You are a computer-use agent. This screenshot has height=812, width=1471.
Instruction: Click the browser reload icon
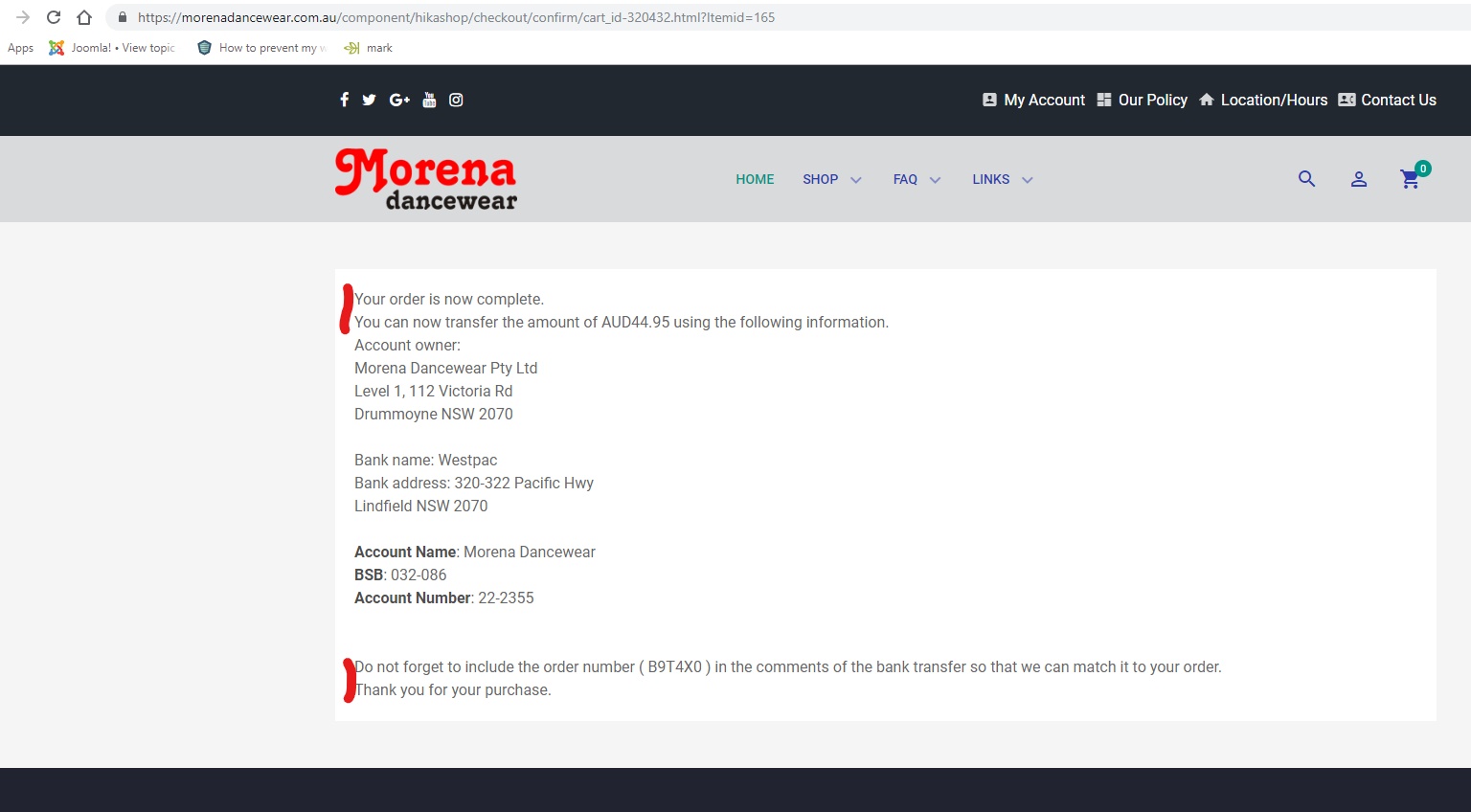54,17
